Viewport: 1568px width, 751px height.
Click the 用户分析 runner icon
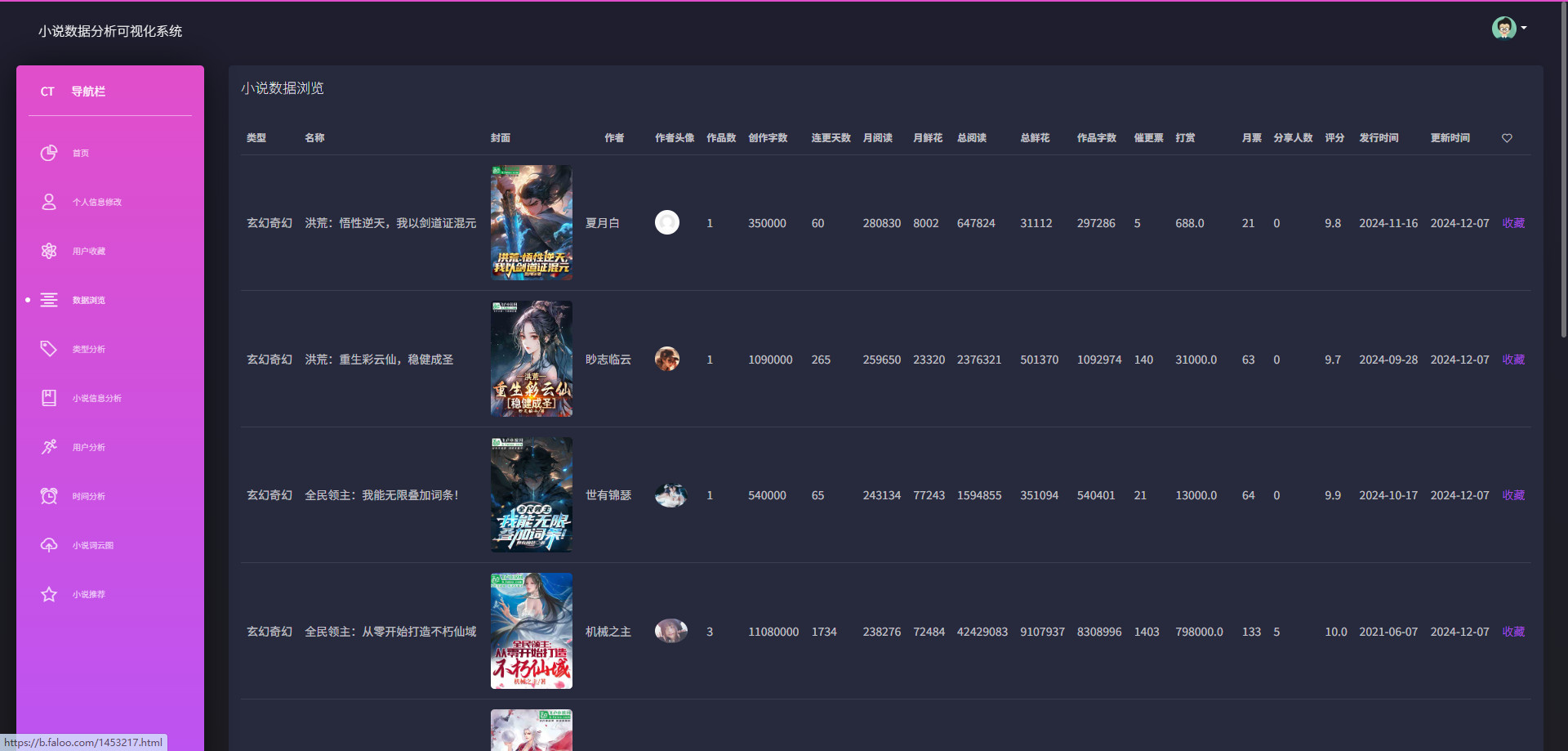coord(49,447)
